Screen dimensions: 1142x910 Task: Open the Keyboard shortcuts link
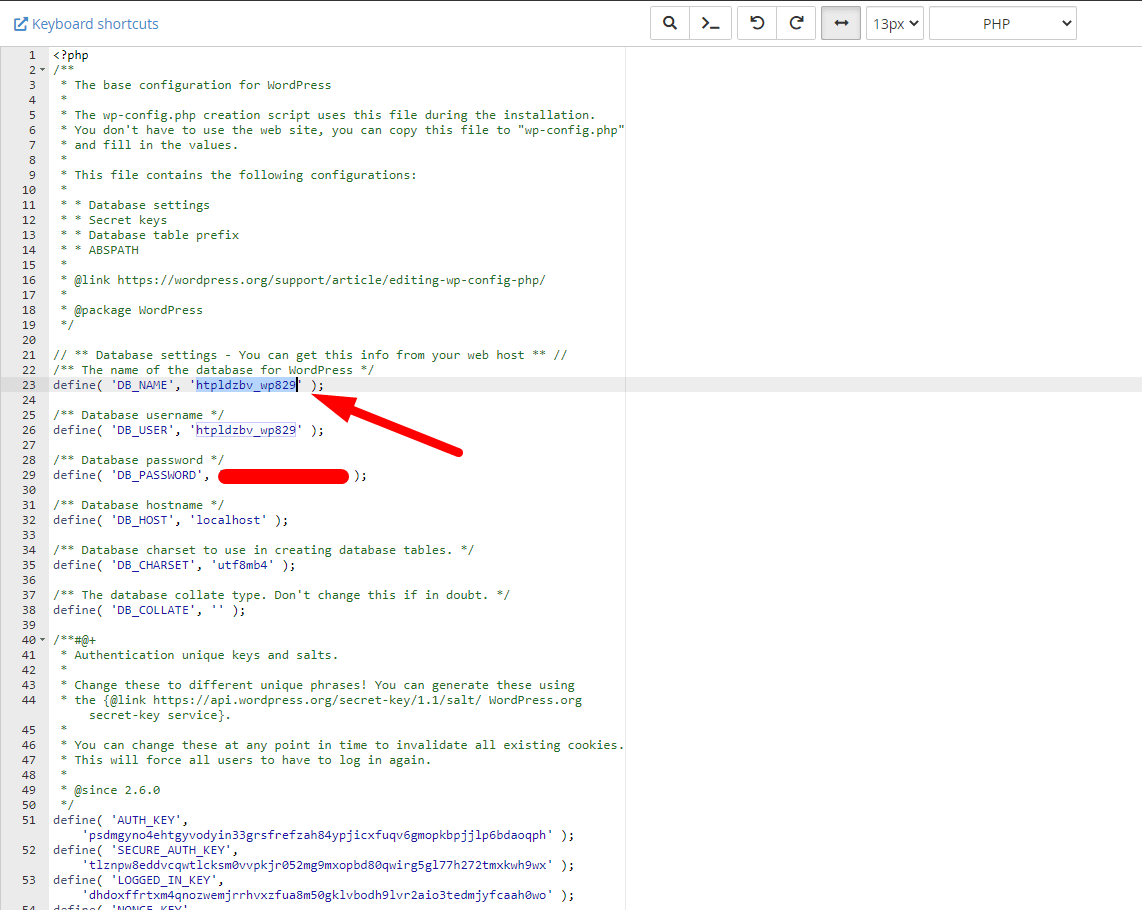pos(86,24)
